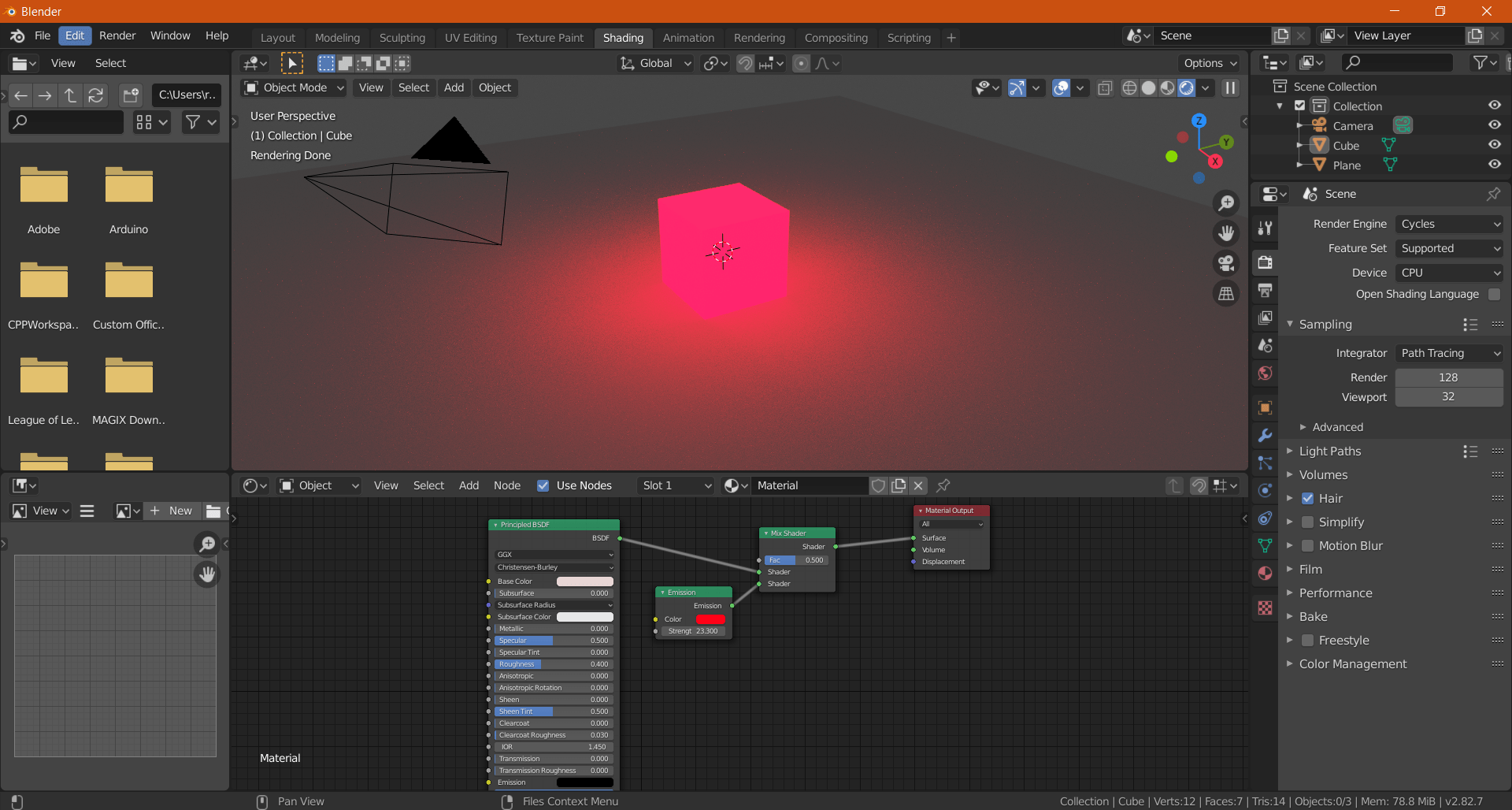This screenshot has height=810, width=1512.
Task: Open the Render Engine dropdown
Action: [x=1448, y=224]
